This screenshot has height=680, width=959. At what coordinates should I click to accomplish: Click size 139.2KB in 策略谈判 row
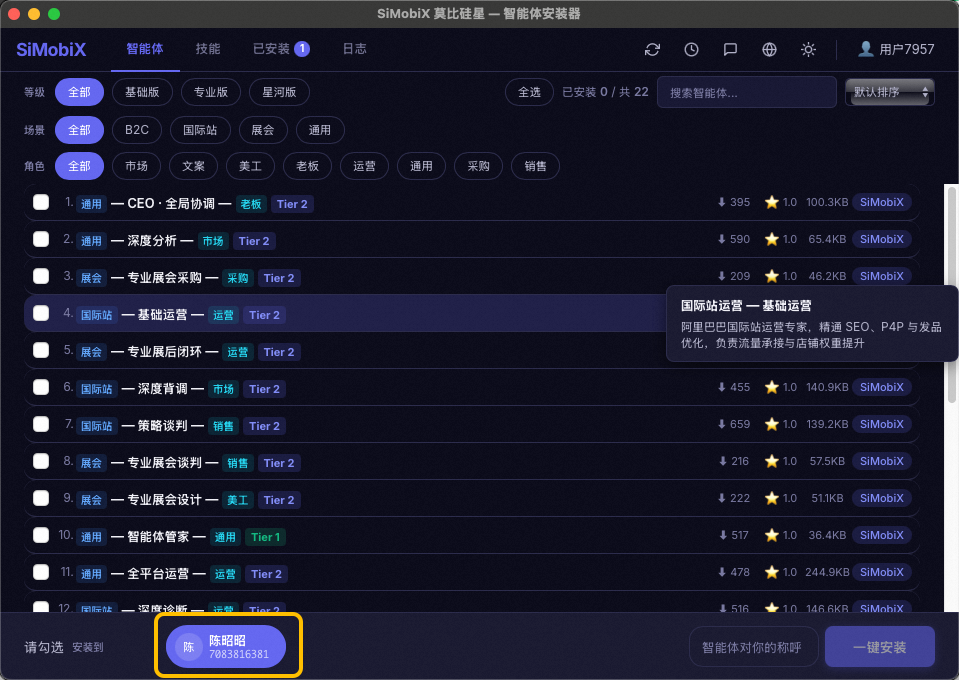coord(827,424)
